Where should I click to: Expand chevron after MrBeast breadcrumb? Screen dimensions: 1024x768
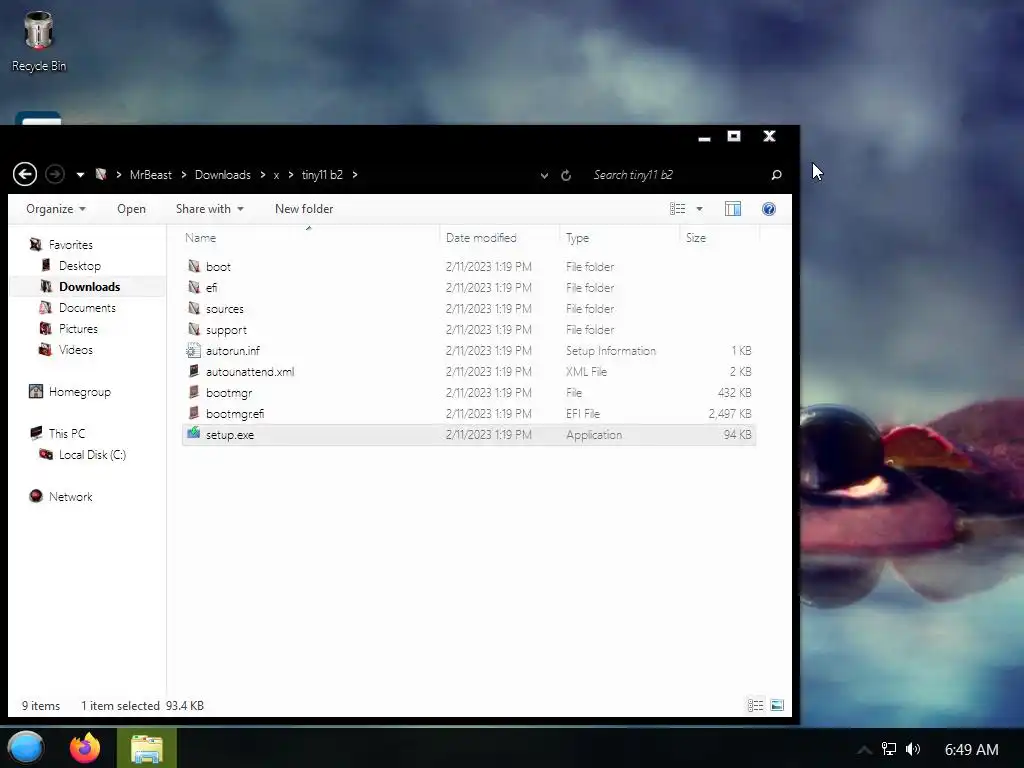point(184,175)
